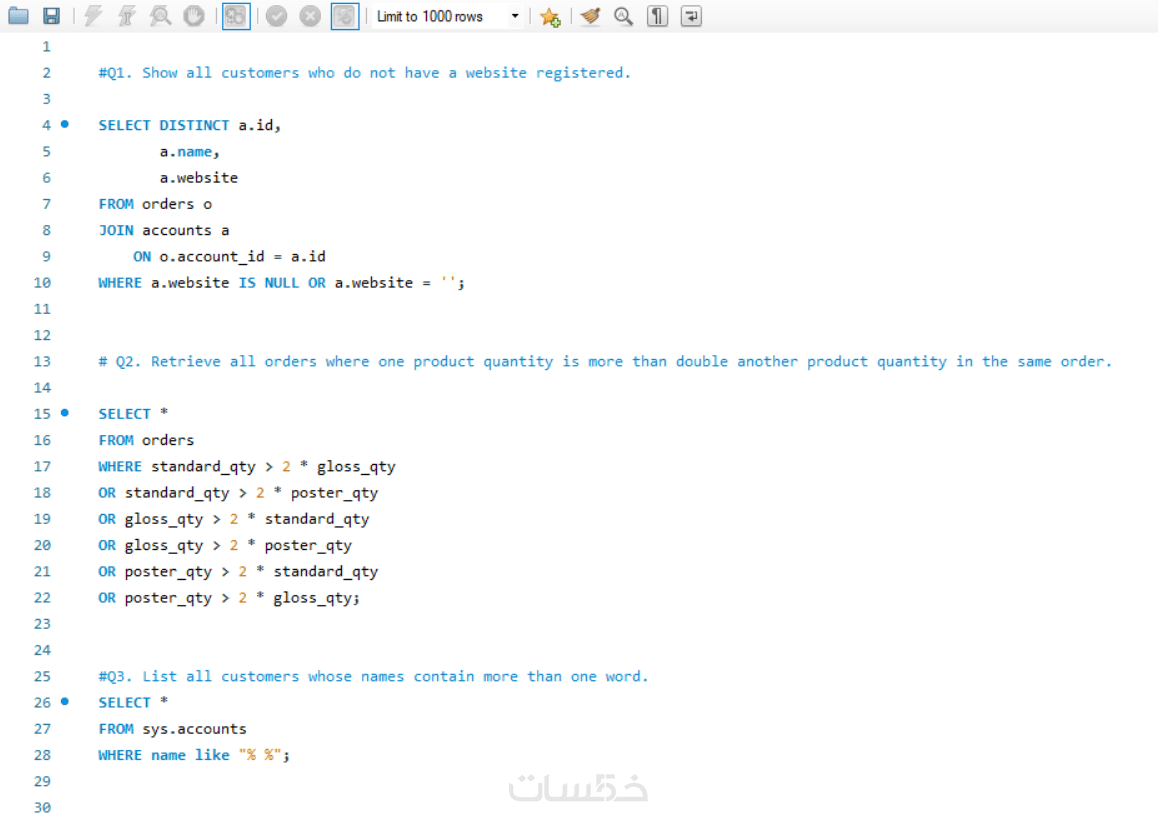Click 'OR gloss_qty > 2 * standard_qty' line
1158x818 pixels.
point(233,519)
